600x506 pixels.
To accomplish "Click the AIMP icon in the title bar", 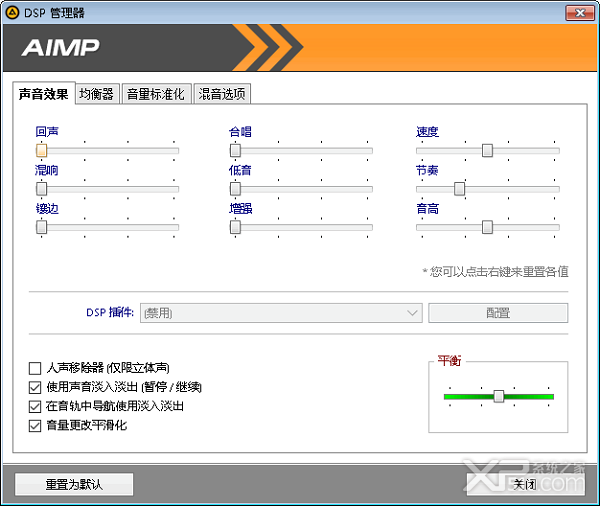I will pyautogui.click(x=12, y=13).
